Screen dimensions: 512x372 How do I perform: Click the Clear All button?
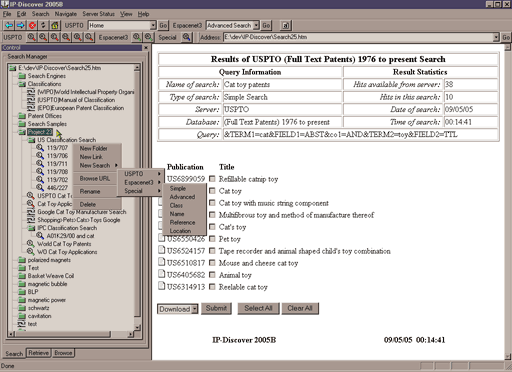pyautogui.click(x=300, y=308)
